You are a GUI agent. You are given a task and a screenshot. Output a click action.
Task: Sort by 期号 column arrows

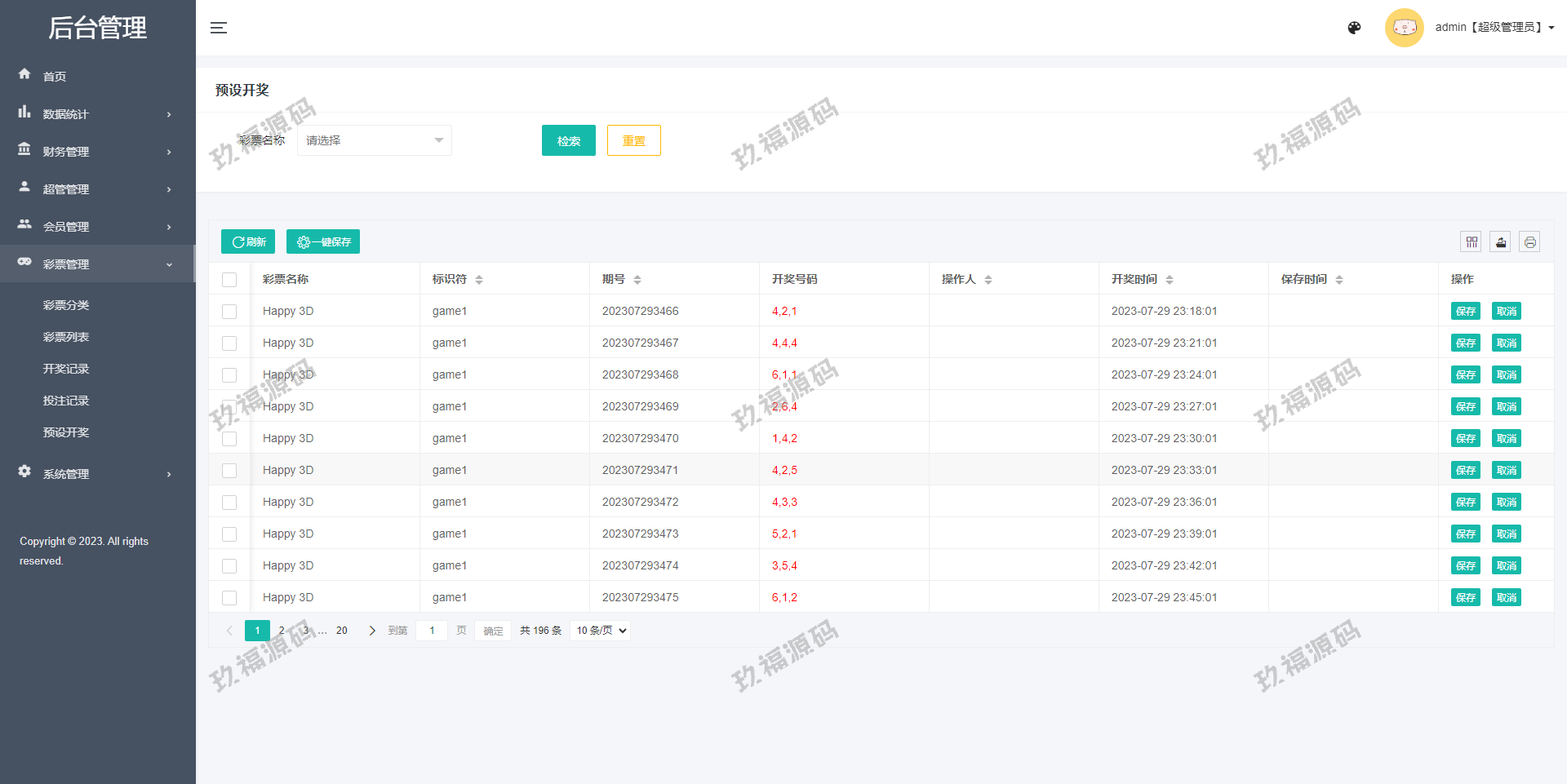637,280
